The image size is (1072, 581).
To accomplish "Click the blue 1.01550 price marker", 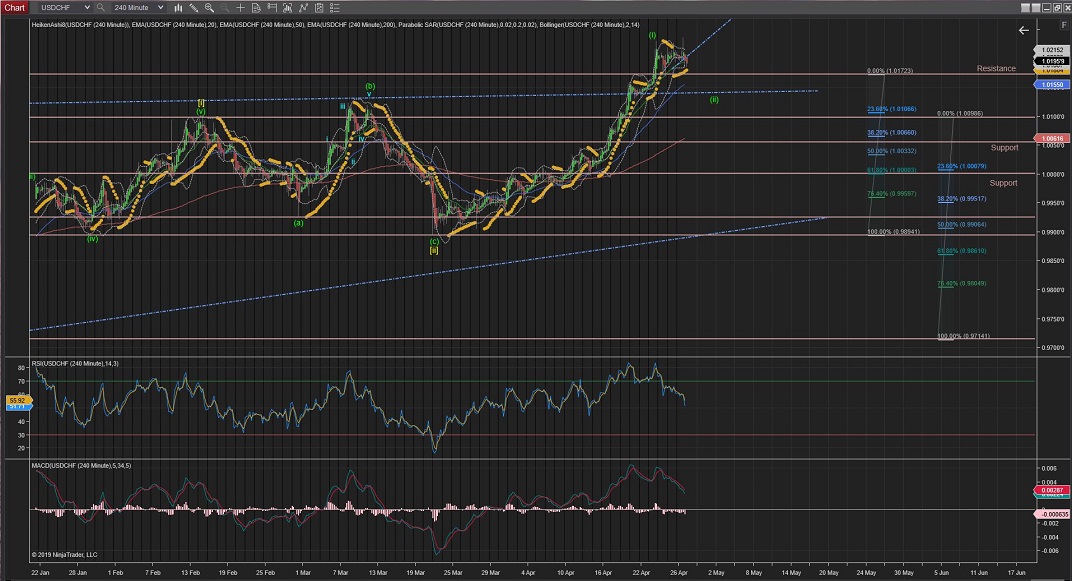I will 1052,85.
